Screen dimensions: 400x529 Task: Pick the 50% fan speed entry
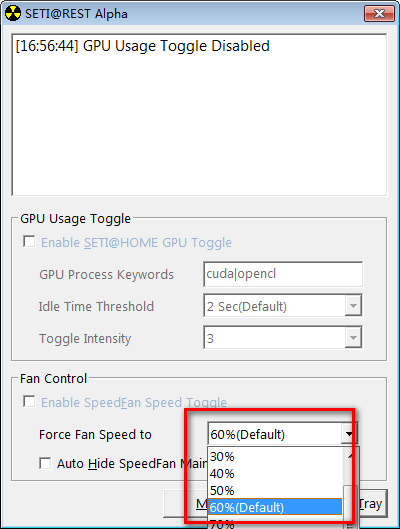275,490
